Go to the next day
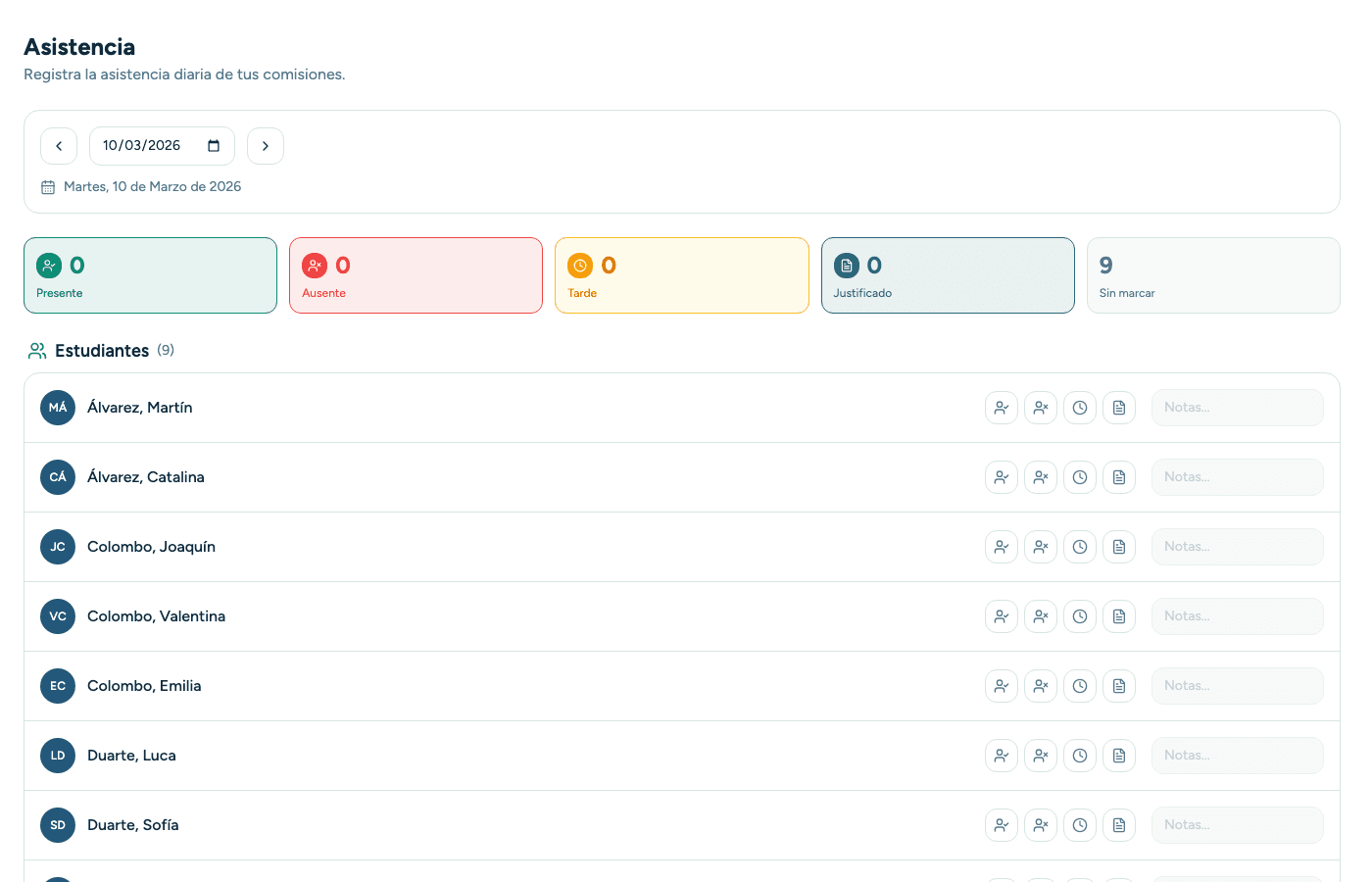This screenshot has height=882, width=1372. pyautogui.click(x=266, y=146)
